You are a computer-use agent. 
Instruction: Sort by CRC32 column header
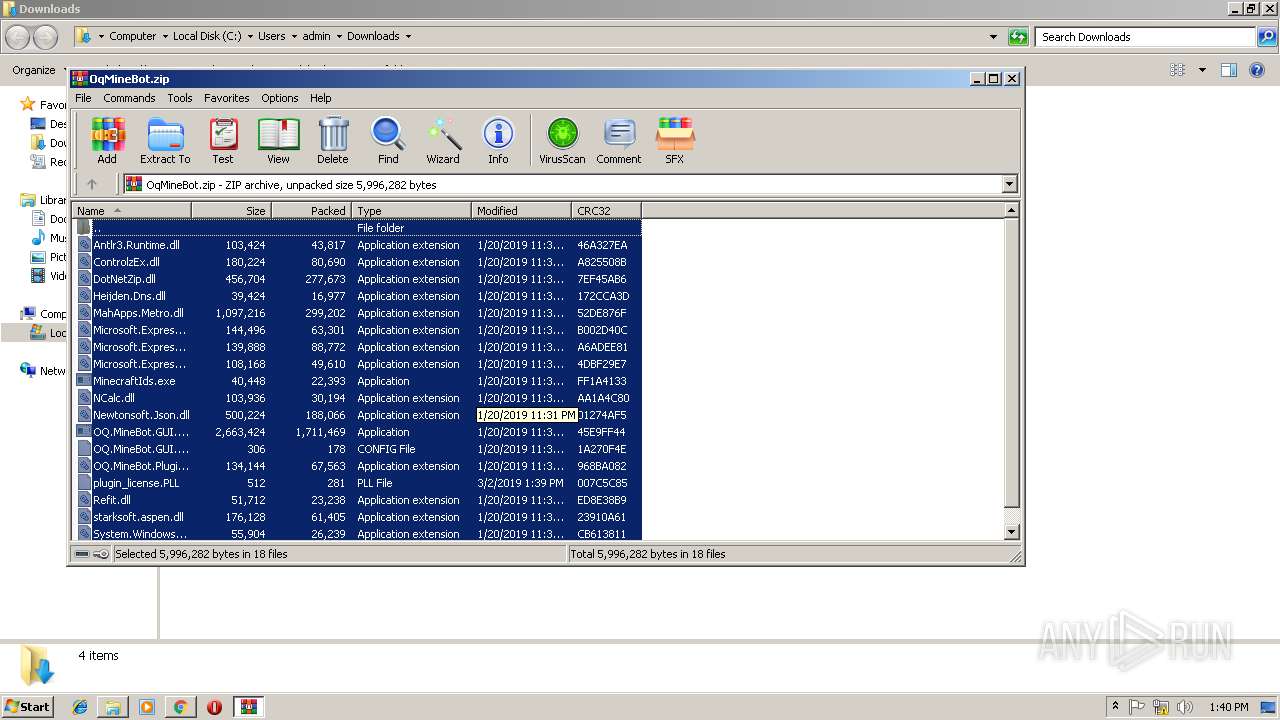[606, 210]
